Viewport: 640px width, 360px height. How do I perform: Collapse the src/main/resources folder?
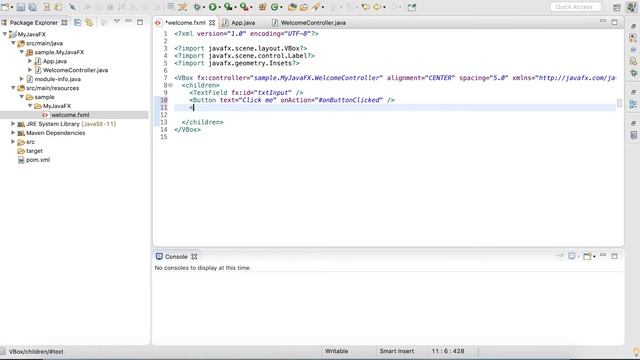[x=13, y=88]
